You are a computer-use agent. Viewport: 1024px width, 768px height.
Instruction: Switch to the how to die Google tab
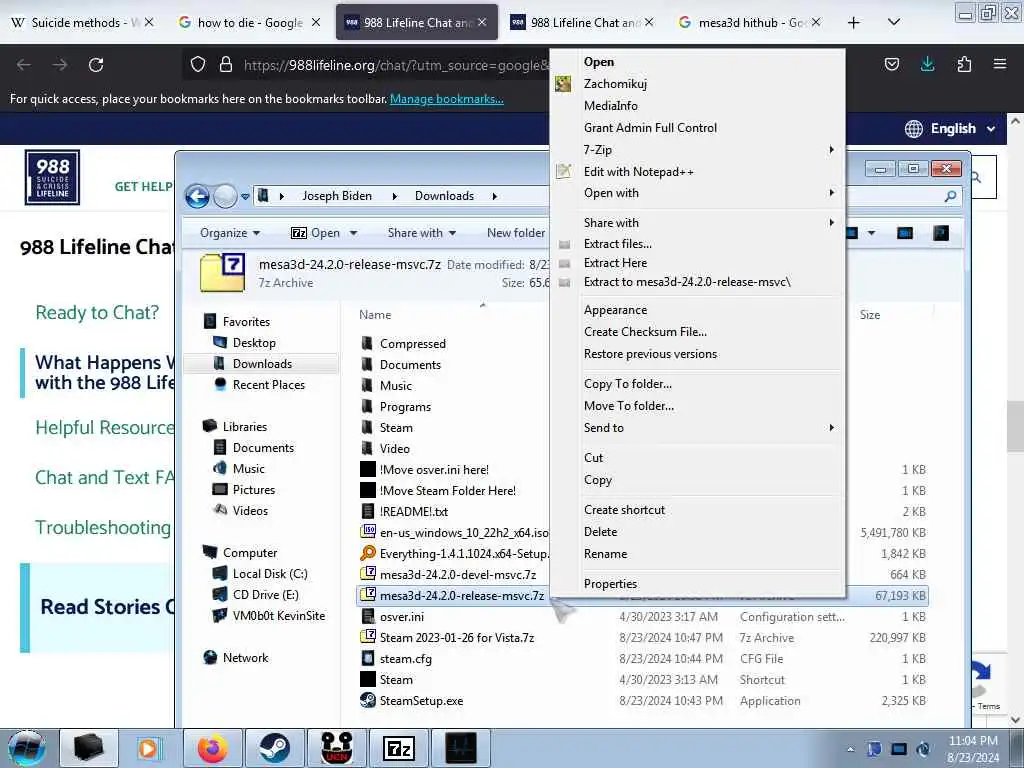click(249, 23)
